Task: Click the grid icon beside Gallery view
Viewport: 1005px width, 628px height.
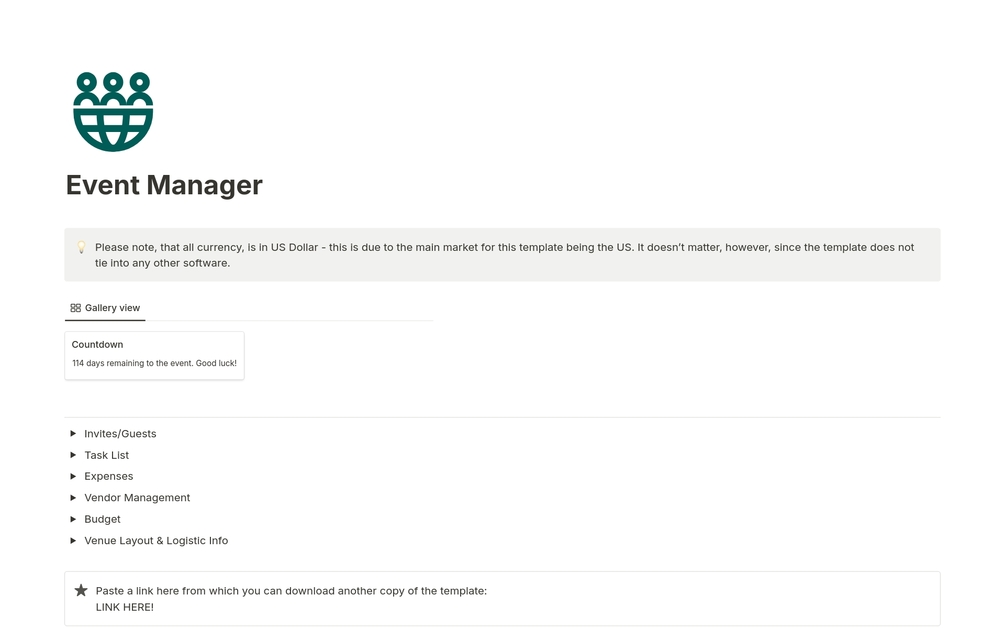Action: point(76,308)
